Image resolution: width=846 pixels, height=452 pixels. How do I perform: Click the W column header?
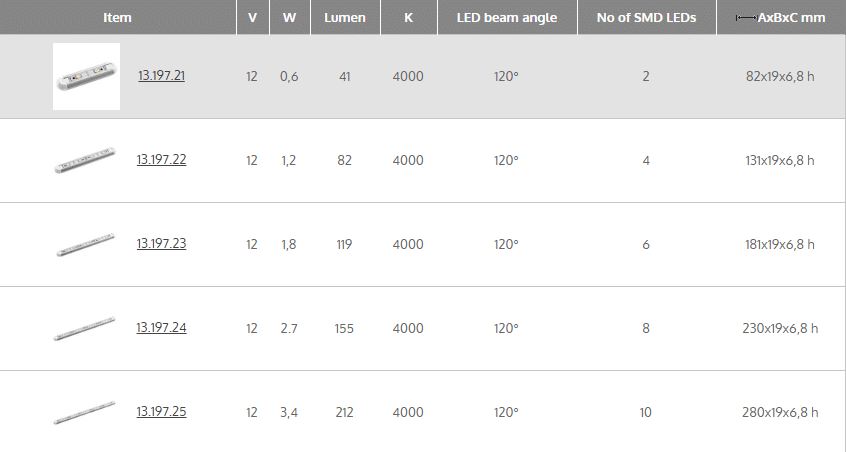(x=289, y=18)
